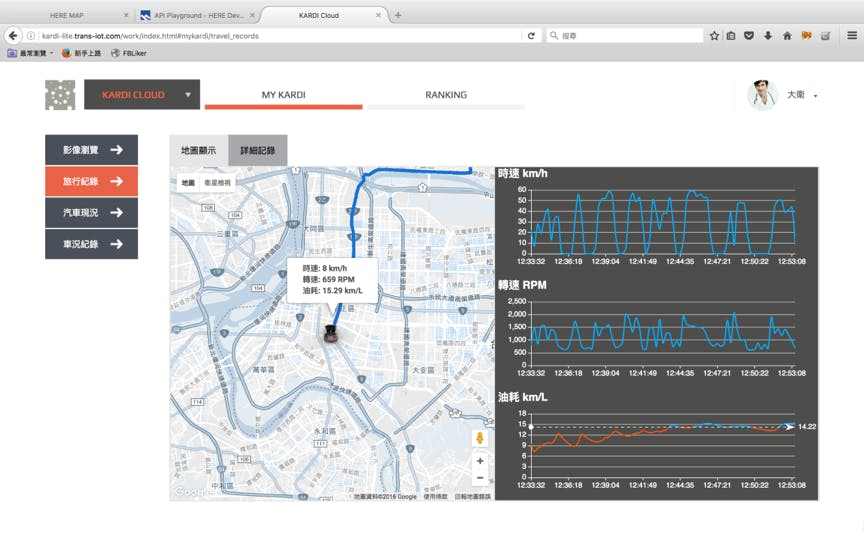Close the API Playground tab

[252, 15]
